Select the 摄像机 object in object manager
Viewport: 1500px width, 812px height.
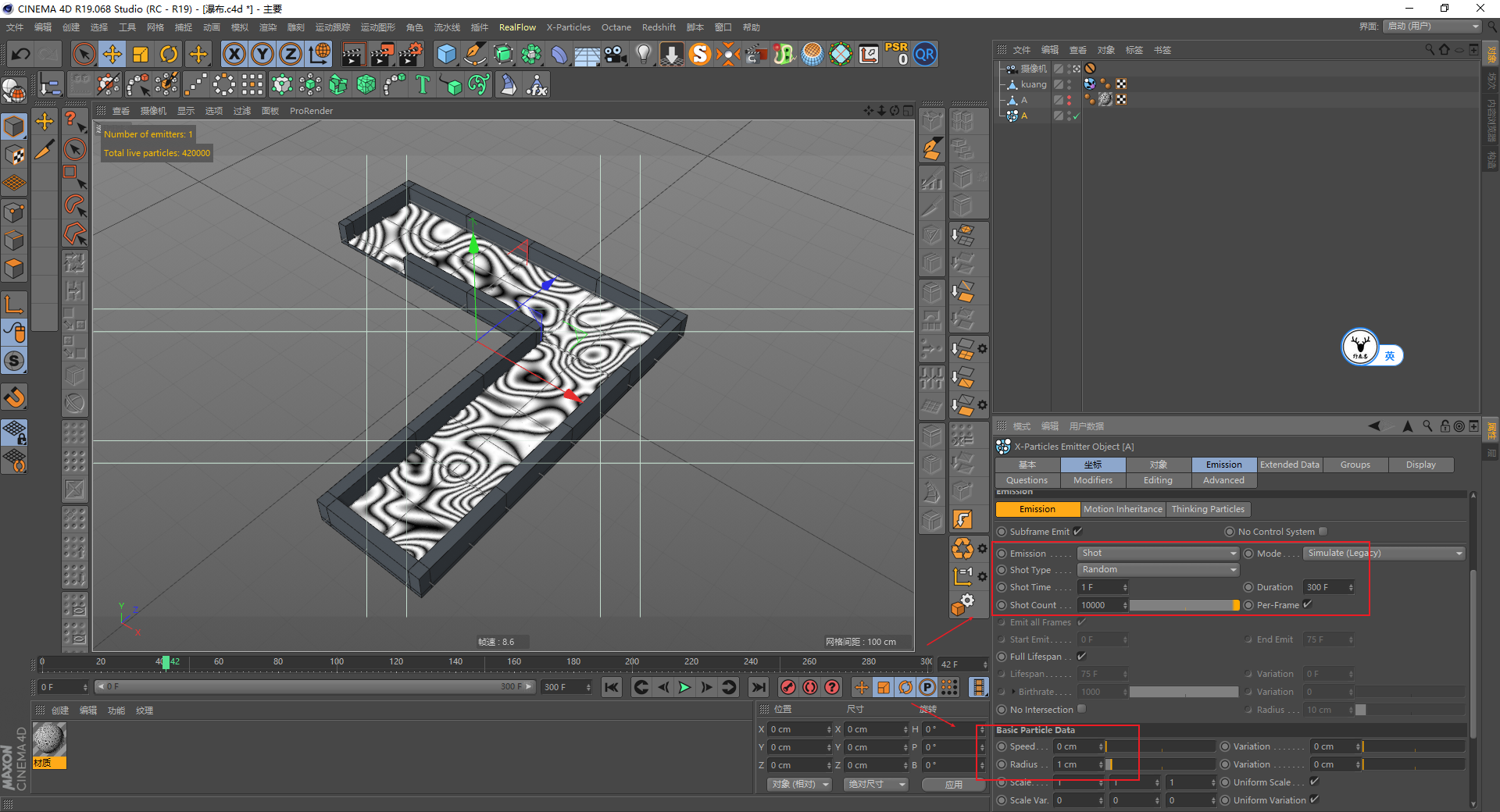1034,69
